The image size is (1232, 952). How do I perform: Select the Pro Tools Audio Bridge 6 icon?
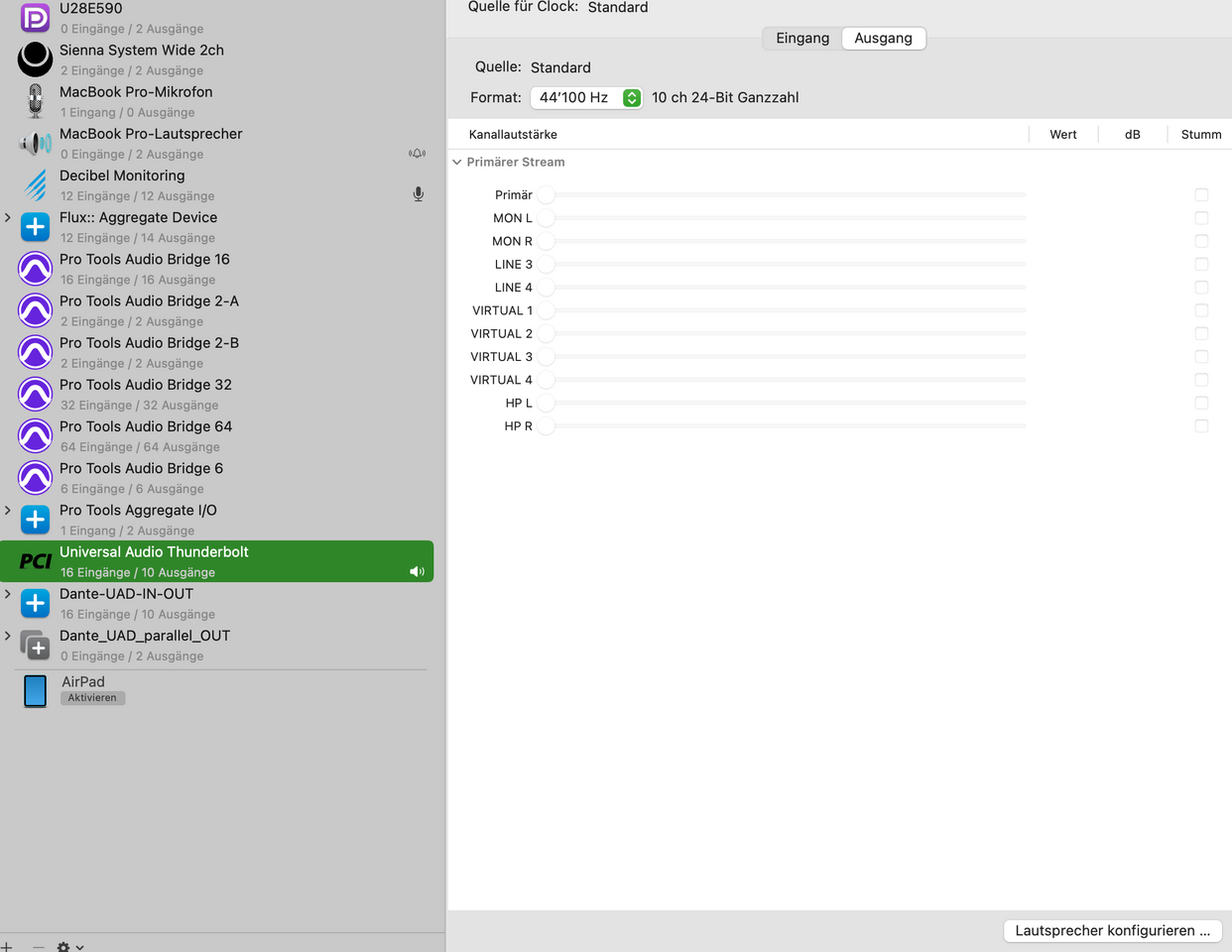[35, 478]
